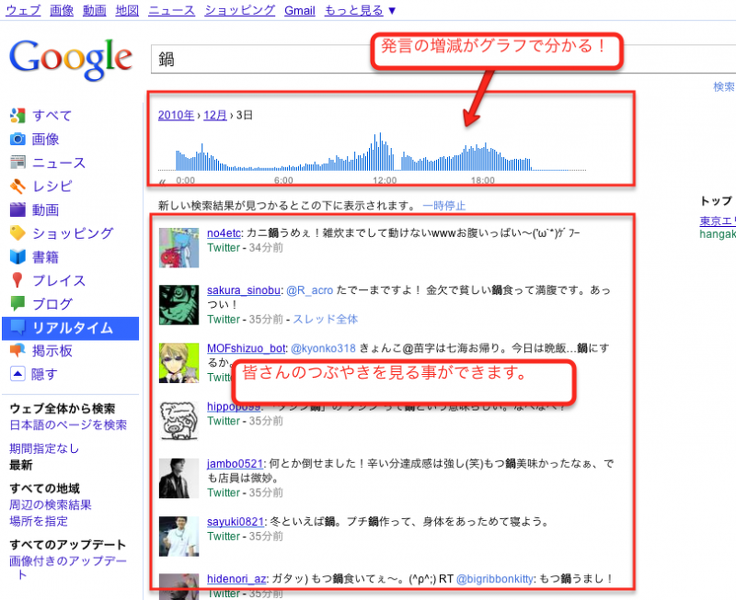This screenshot has height=600, width=736.
Task: Click the 掲示板 discussion icon
Action: (x=17, y=351)
